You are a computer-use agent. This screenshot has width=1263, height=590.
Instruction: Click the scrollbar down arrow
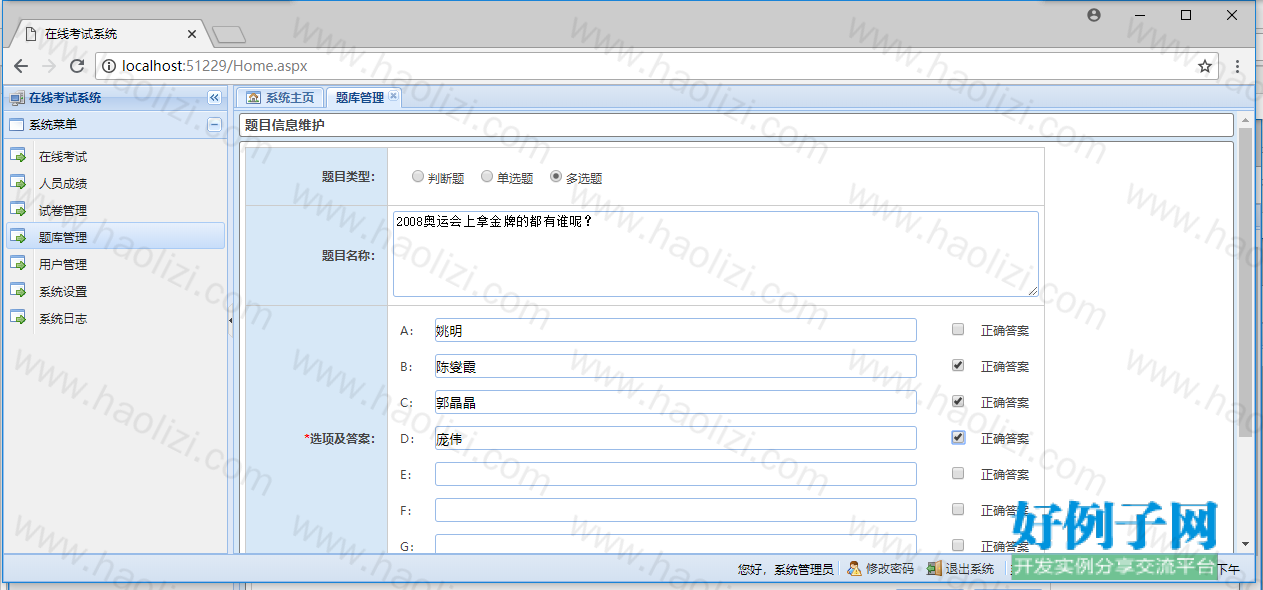coord(1245,544)
